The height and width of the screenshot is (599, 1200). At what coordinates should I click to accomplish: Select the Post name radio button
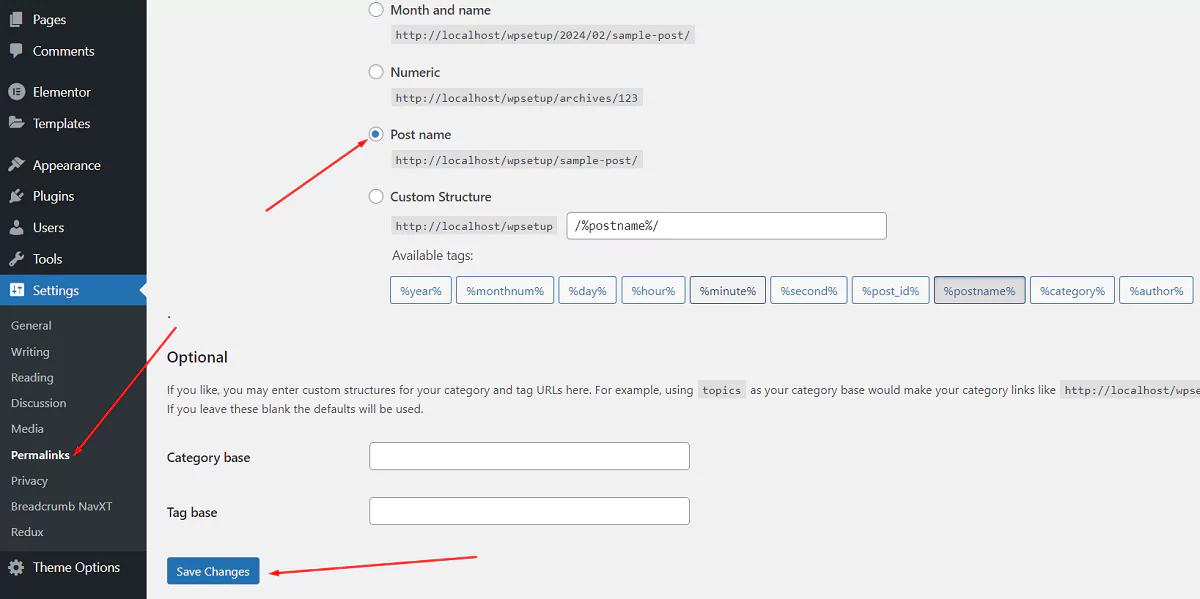click(376, 134)
